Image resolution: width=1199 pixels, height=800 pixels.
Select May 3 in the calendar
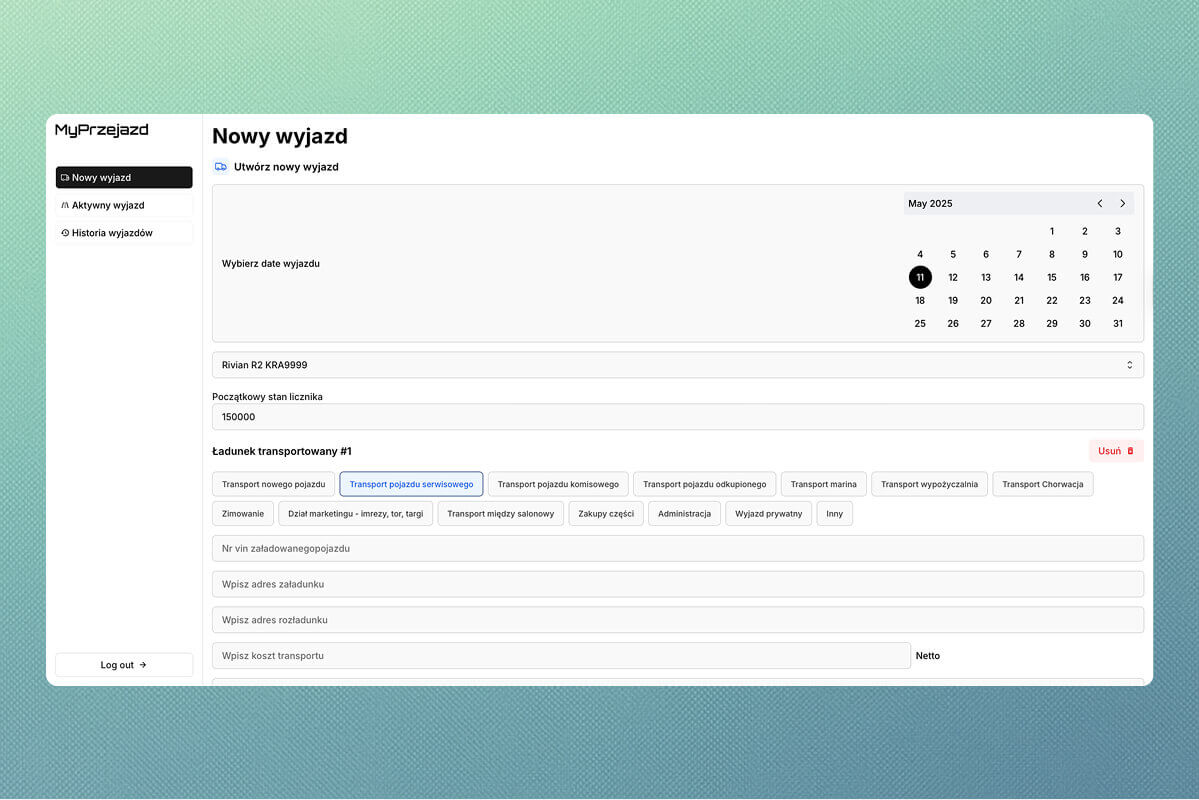coord(1117,231)
